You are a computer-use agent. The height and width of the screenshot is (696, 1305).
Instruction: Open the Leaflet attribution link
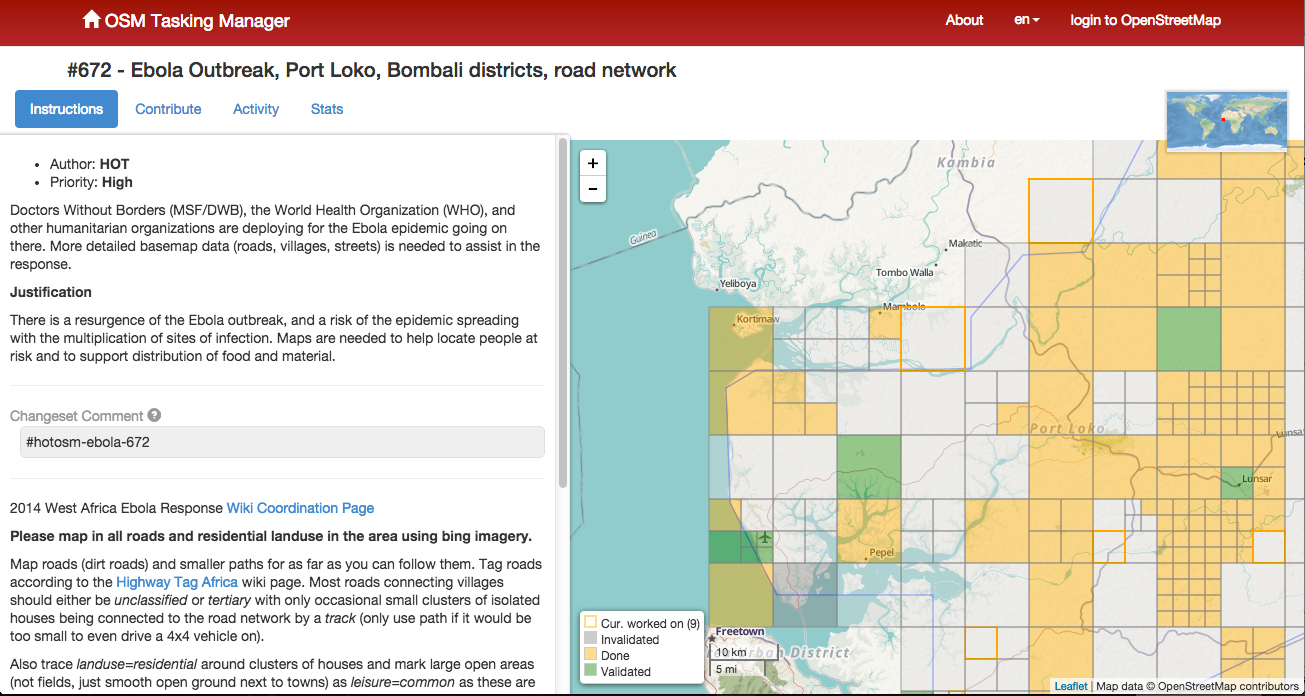(1070, 686)
